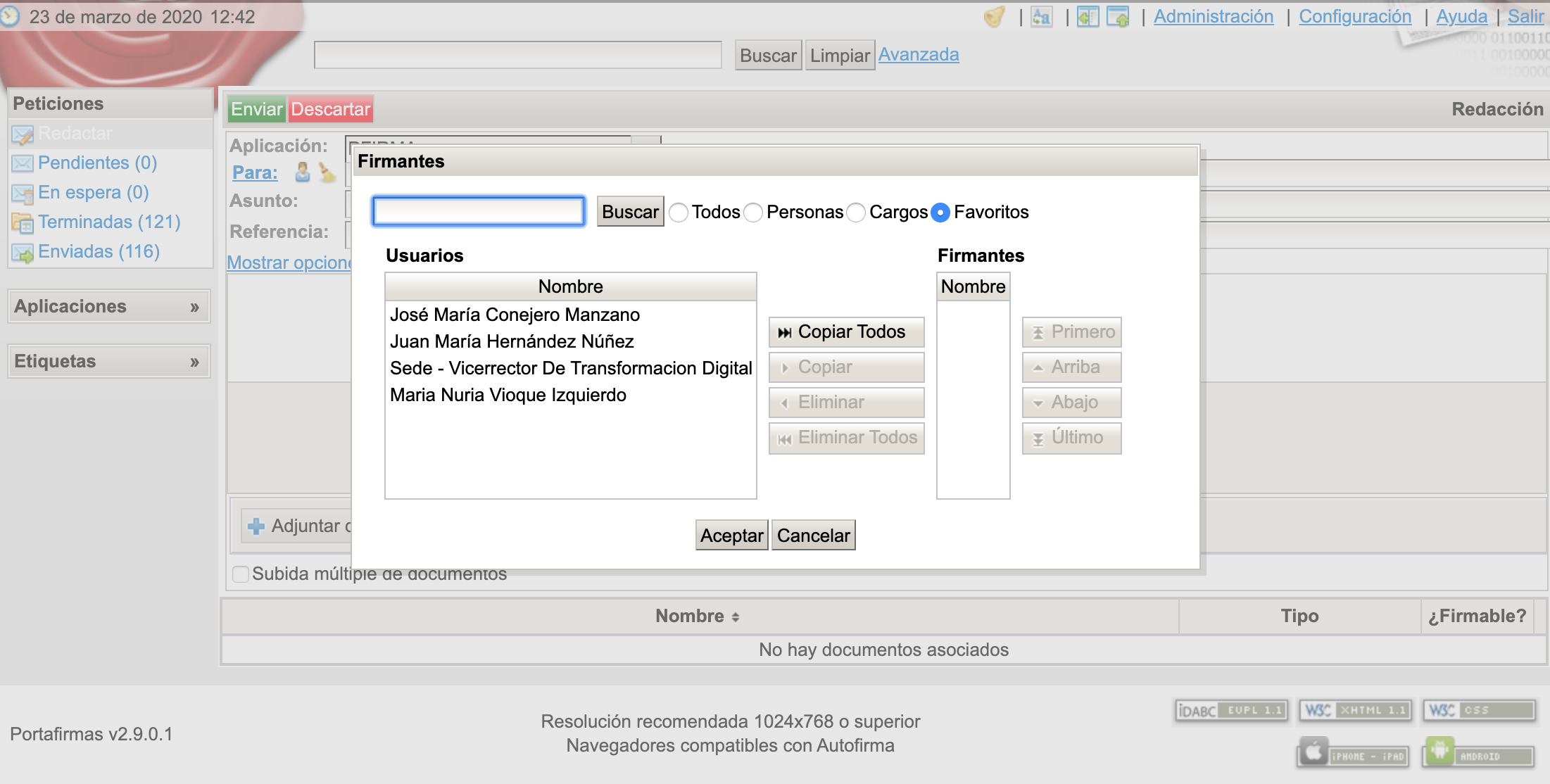1550x784 pixels.
Task: Click the user icon beside Para
Action: pos(302,172)
